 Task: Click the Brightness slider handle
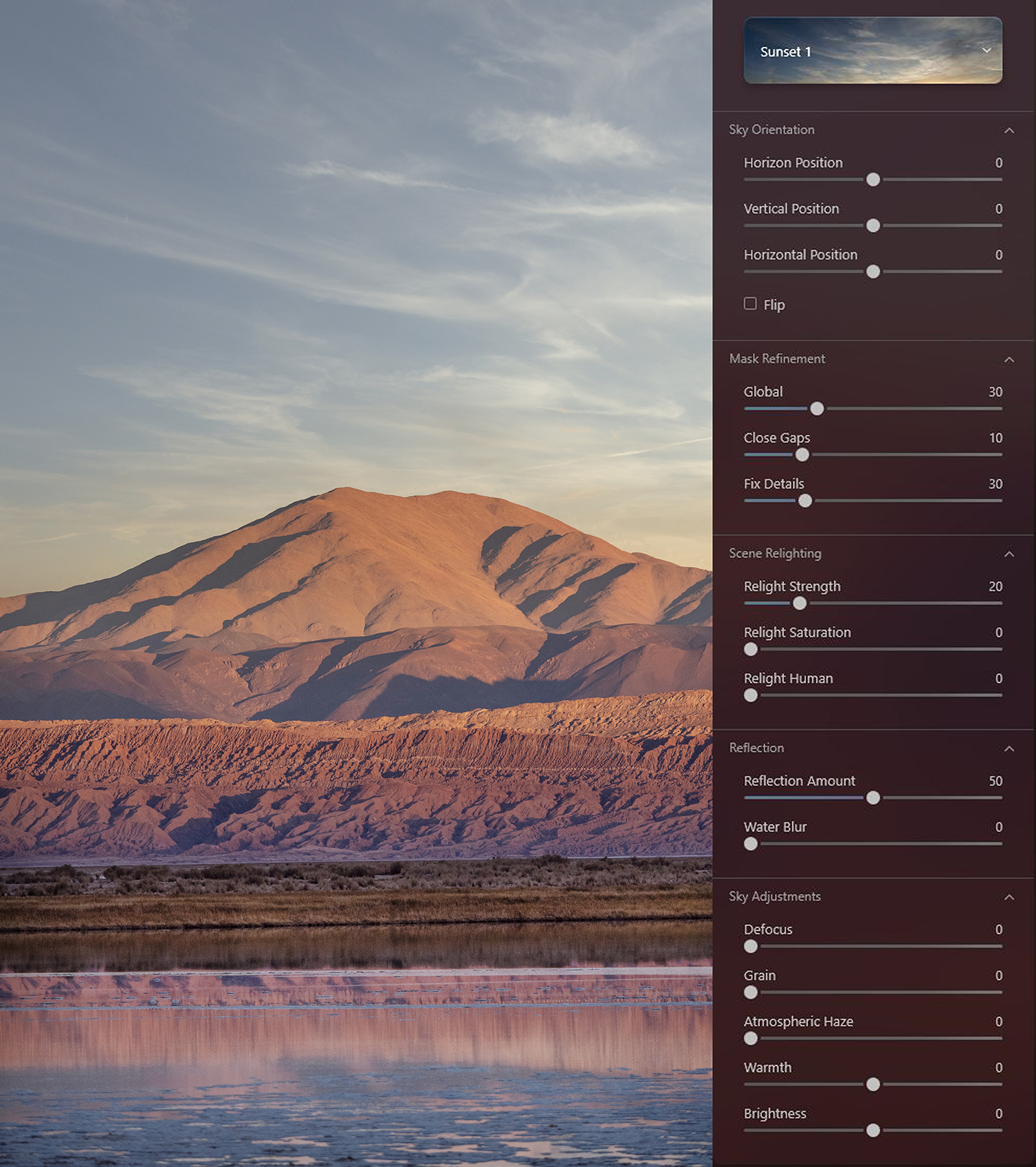tap(873, 1131)
